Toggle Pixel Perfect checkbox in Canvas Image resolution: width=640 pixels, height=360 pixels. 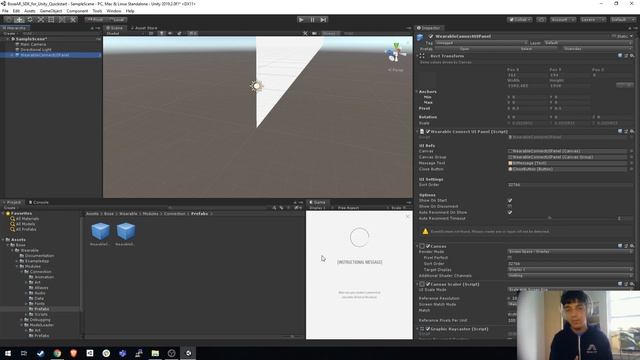click(x=510, y=258)
